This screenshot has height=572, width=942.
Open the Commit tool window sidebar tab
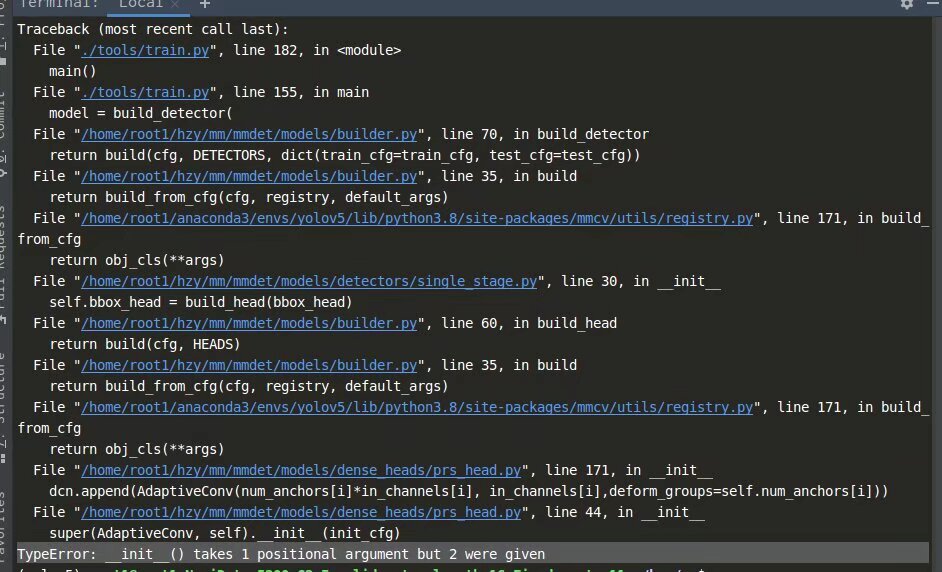3,114
